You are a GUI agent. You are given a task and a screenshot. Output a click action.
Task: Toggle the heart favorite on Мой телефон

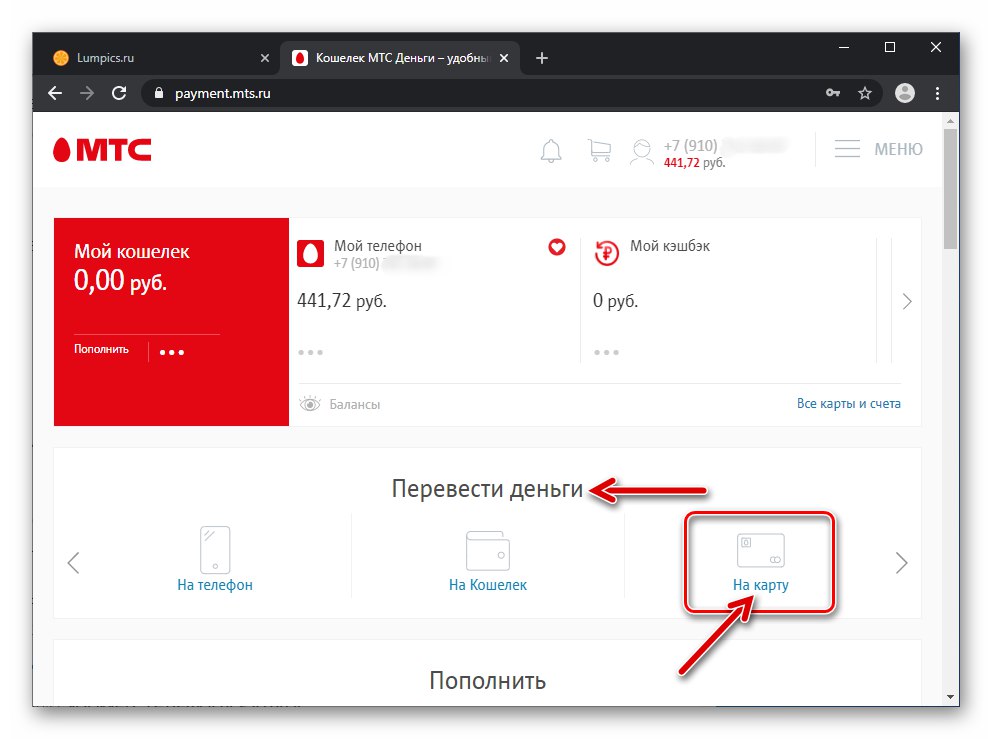(x=557, y=247)
